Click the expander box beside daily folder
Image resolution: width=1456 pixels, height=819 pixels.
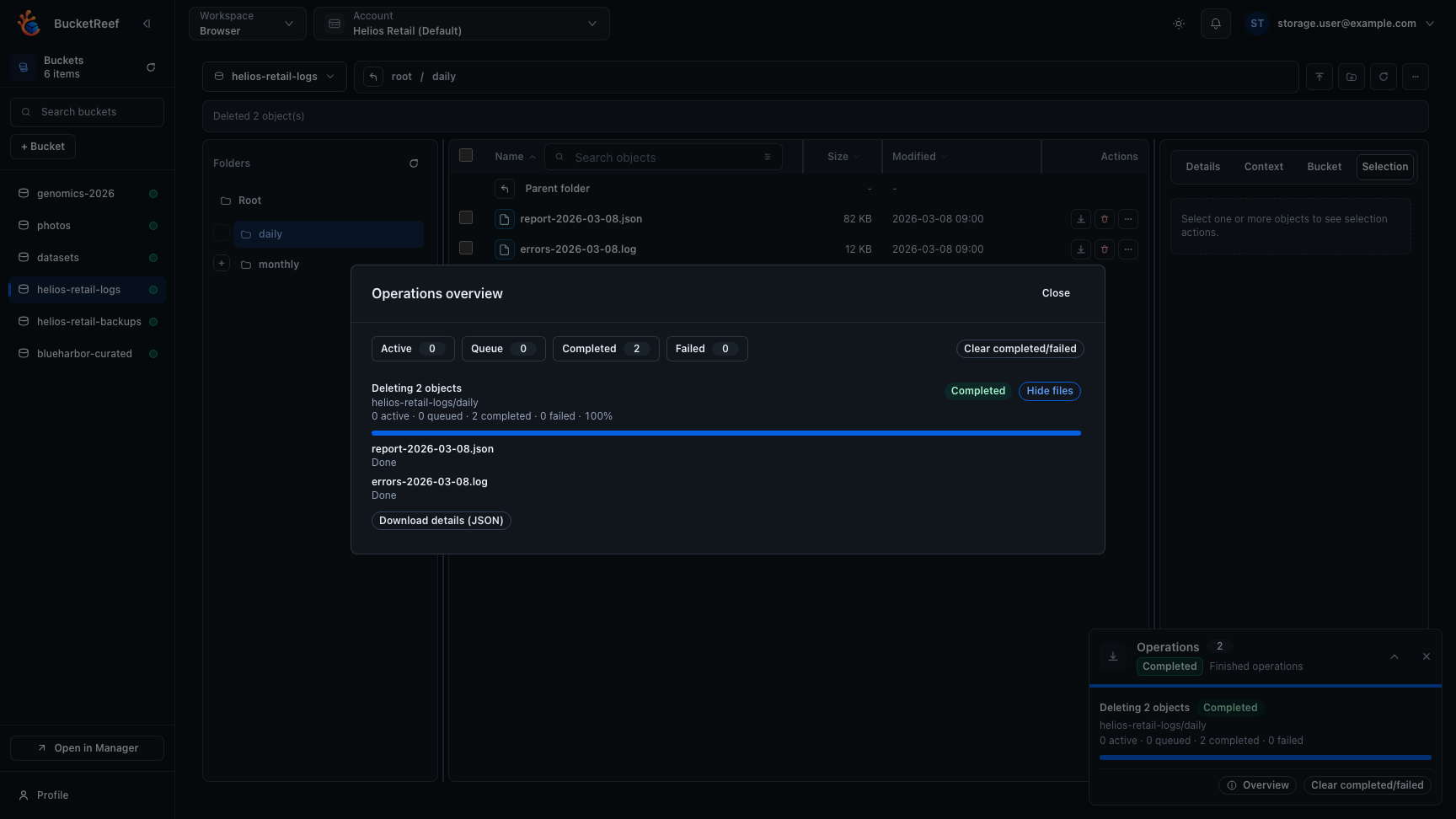(x=222, y=233)
